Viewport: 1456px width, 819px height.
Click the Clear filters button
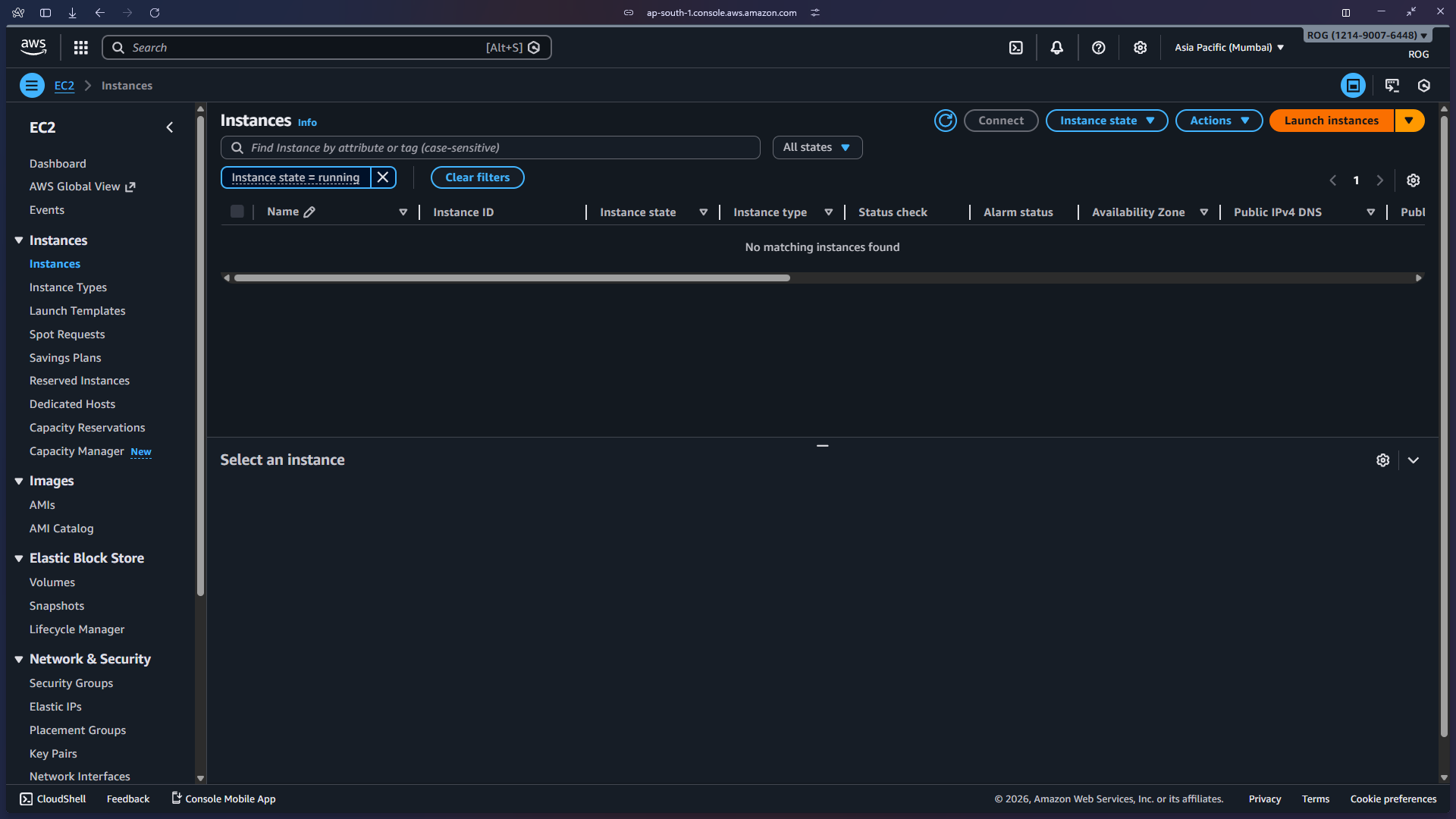coord(477,177)
